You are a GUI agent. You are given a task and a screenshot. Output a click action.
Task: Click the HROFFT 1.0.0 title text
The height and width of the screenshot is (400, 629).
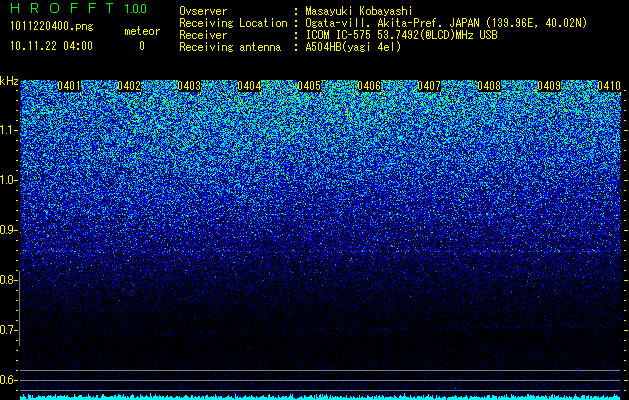[x=79, y=8]
